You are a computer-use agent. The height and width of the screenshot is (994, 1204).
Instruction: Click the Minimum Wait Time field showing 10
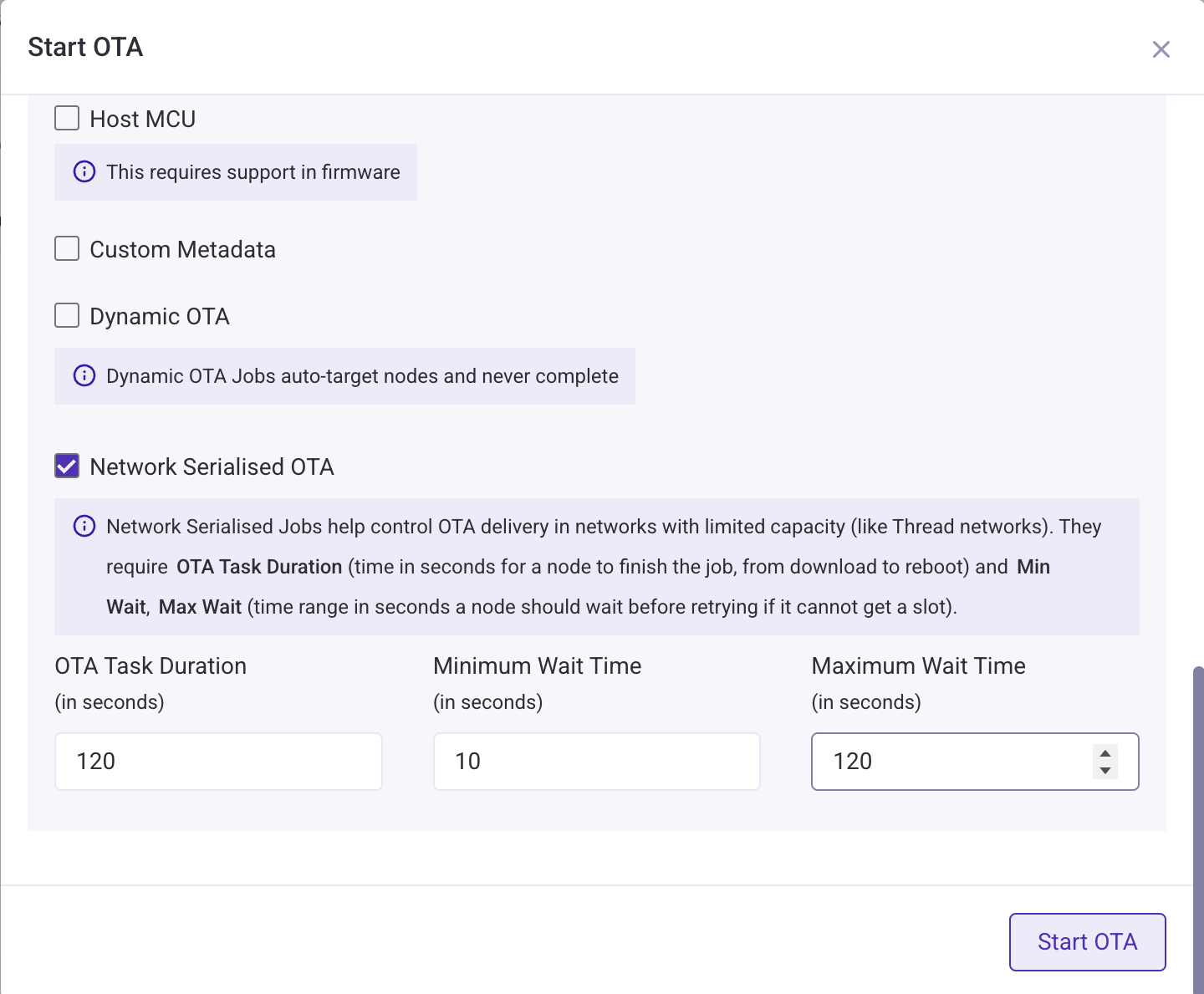[595, 762]
